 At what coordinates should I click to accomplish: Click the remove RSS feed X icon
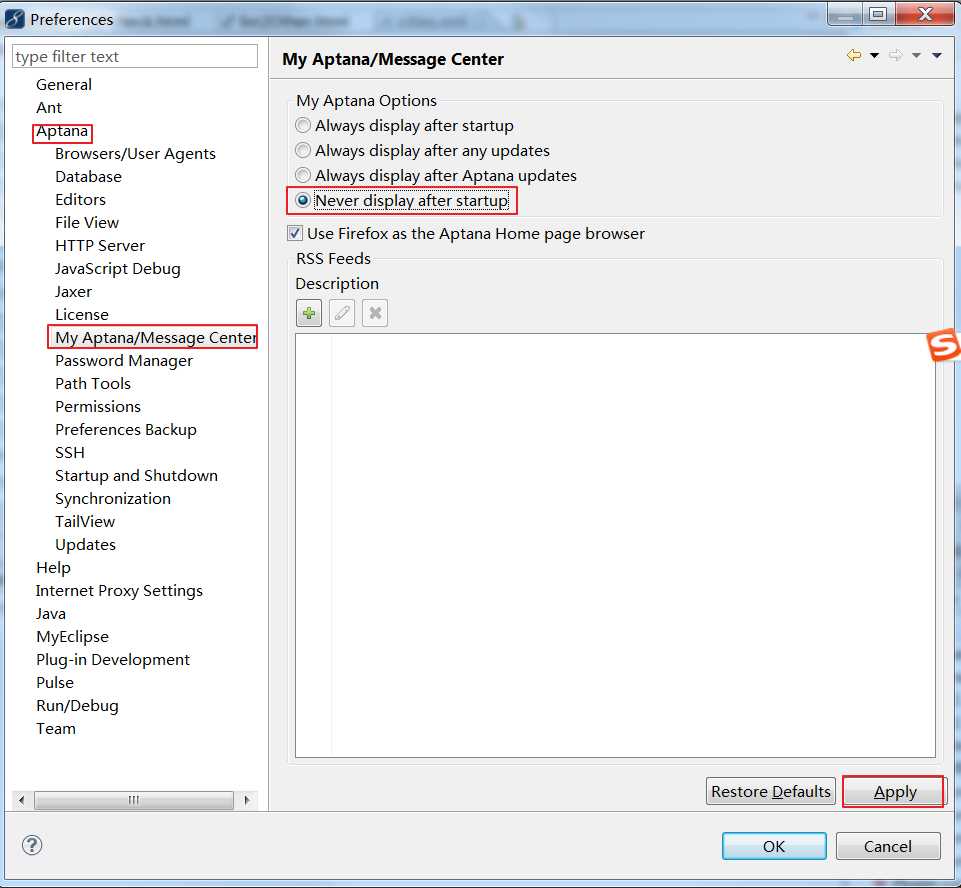click(x=375, y=313)
